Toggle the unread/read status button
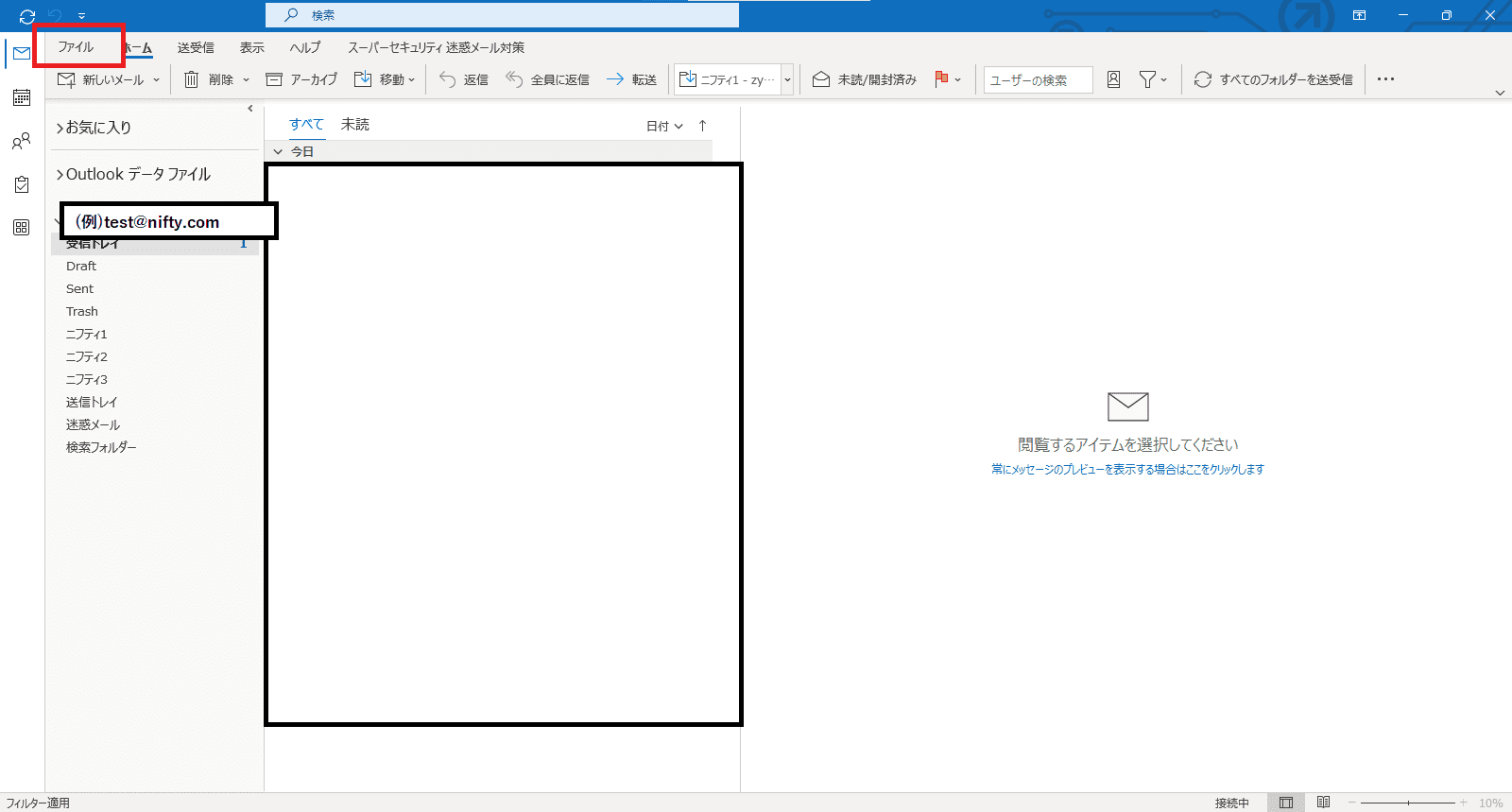 pyautogui.click(x=865, y=80)
